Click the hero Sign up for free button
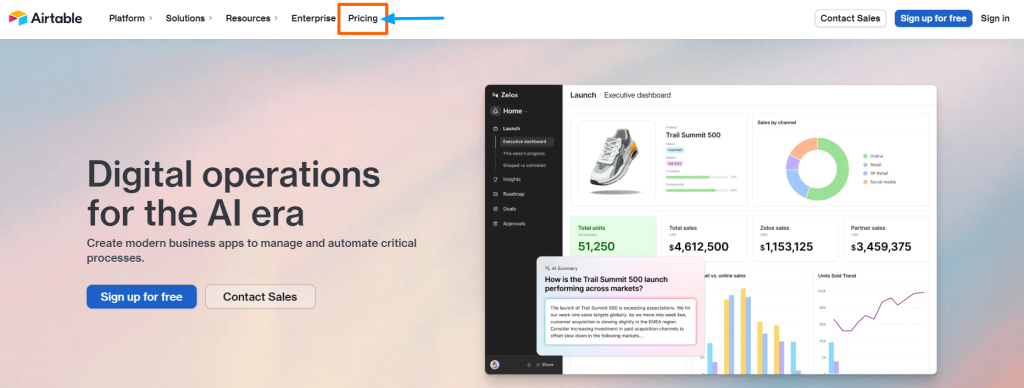 click(x=141, y=297)
